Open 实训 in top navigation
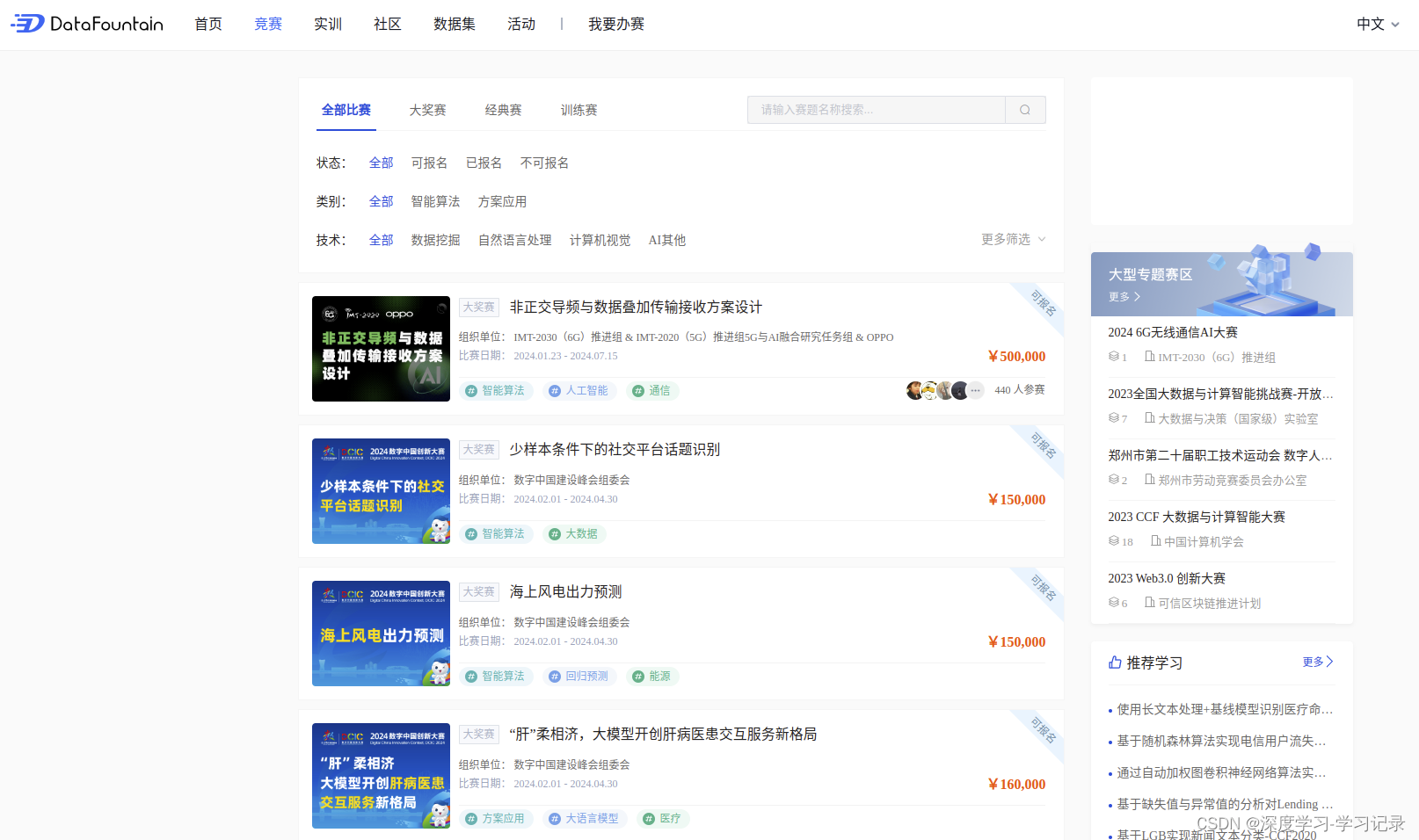 (328, 24)
